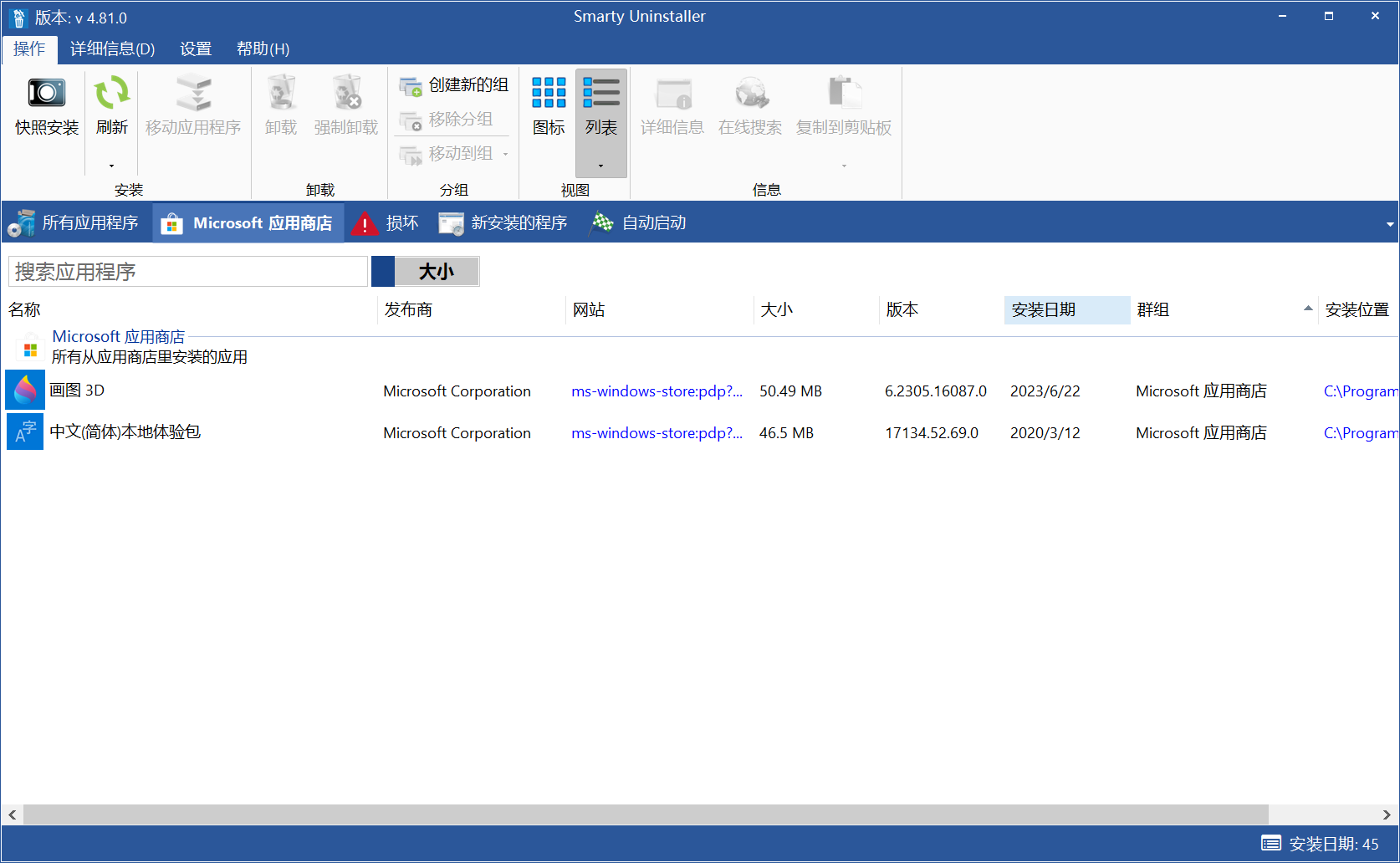Viewport: 1400px width, 863px height.
Task: Click the 移动应用程序 icon
Action: point(193,92)
